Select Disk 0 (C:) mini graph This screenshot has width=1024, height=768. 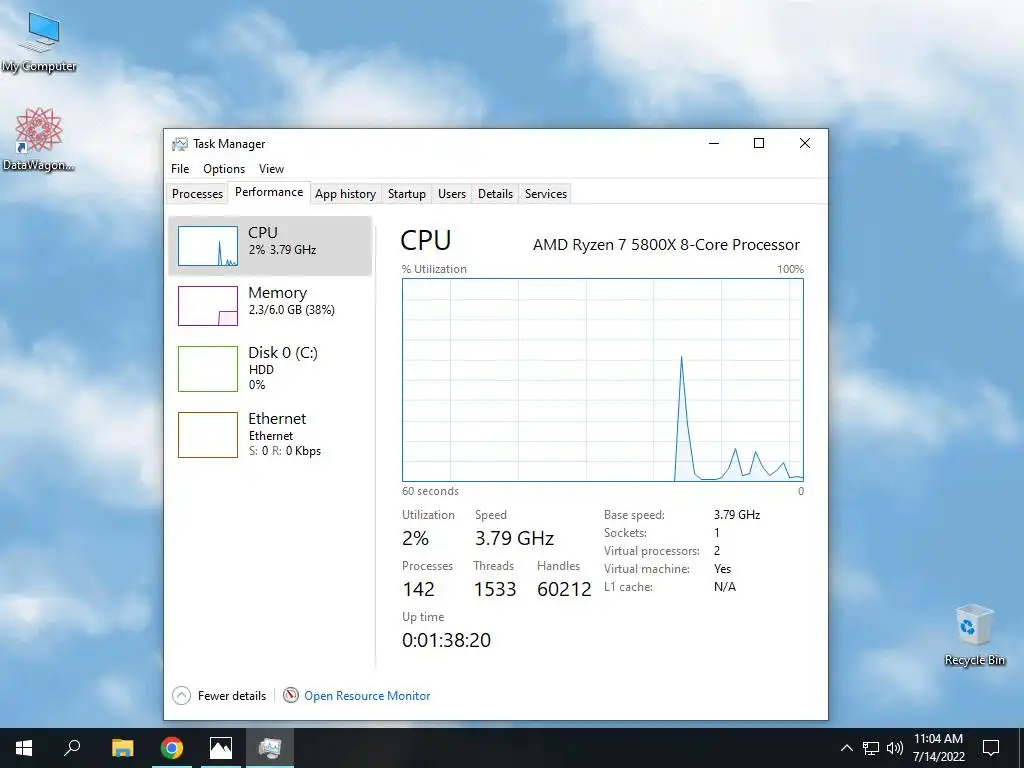pyautogui.click(x=208, y=369)
